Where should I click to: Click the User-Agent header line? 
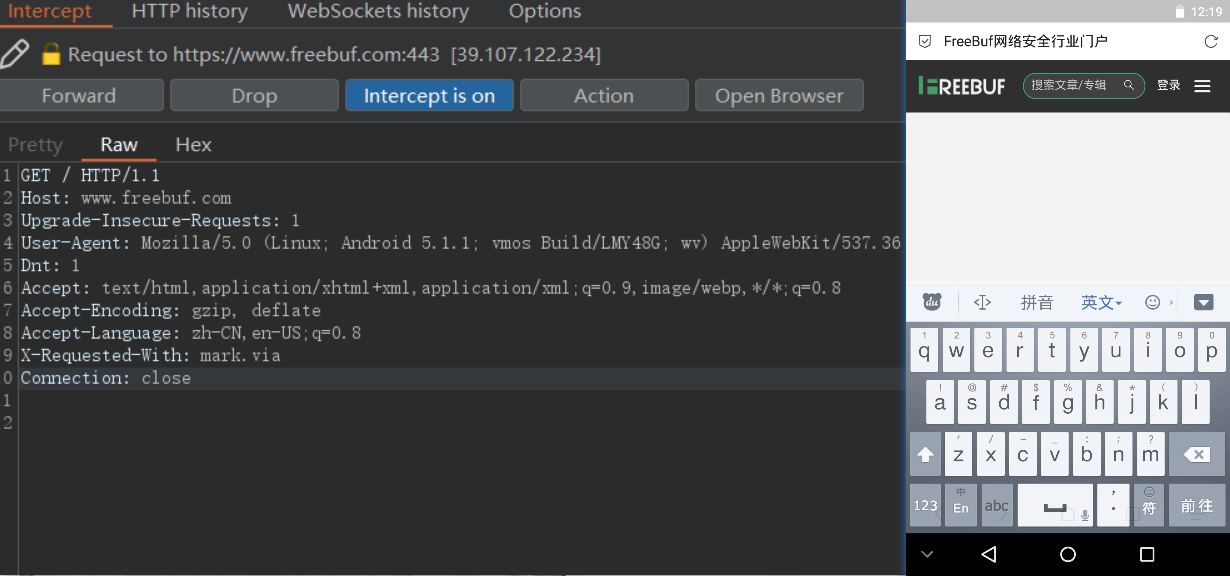click(461, 243)
